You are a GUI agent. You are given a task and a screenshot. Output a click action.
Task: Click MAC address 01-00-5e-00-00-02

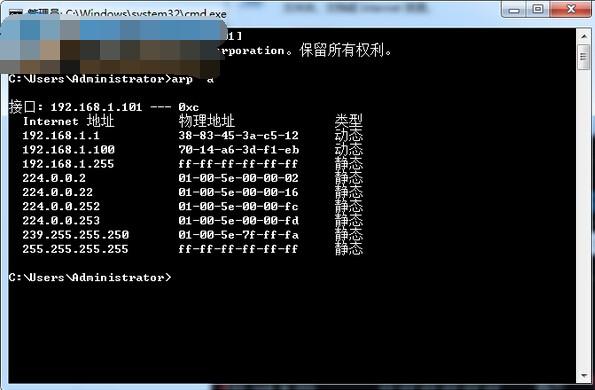tap(238, 178)
